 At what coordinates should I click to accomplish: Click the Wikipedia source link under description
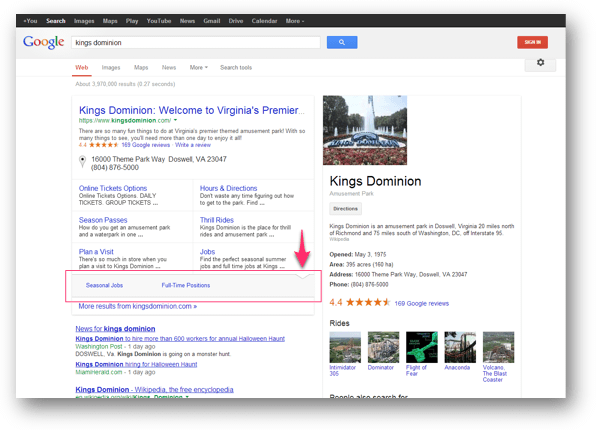tap(339, 239)
